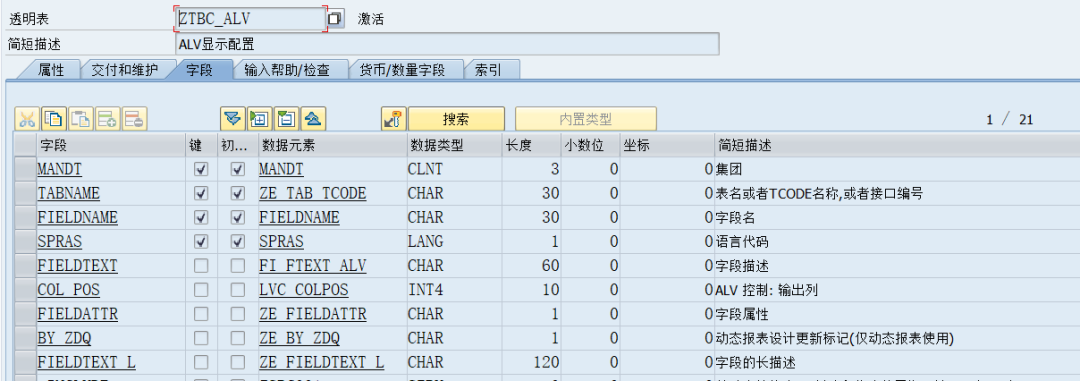
Task: Click field name TABNAME
Action: coord(68,194)
